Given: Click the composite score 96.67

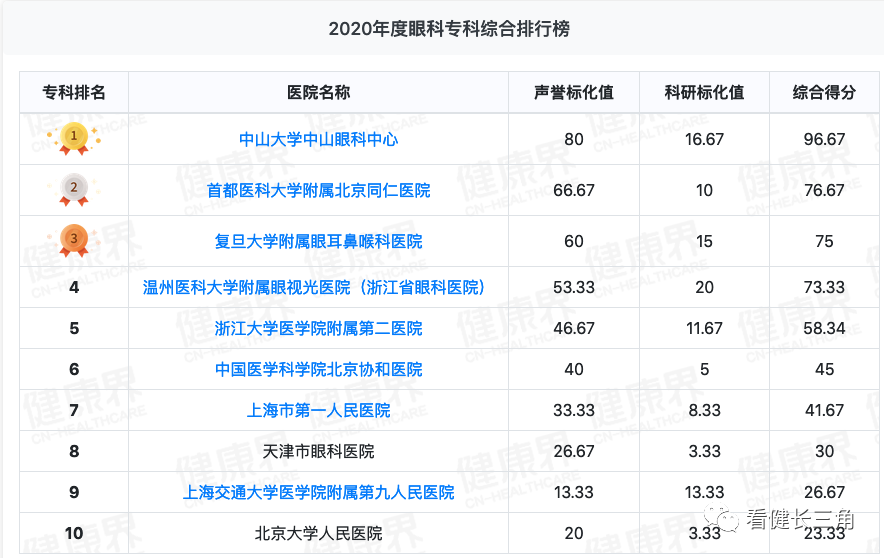Looking at the screenshot, I should [824, 139].
